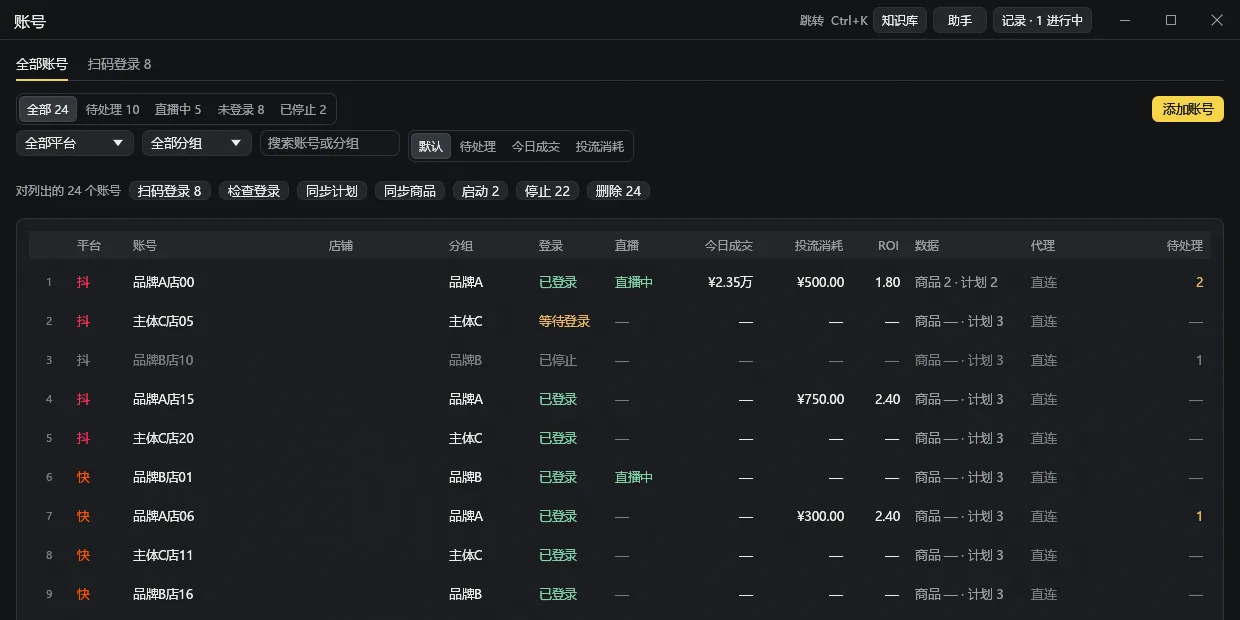
Task: Click 等待登录 status for 主体C店05
Action: click(564, 322)
